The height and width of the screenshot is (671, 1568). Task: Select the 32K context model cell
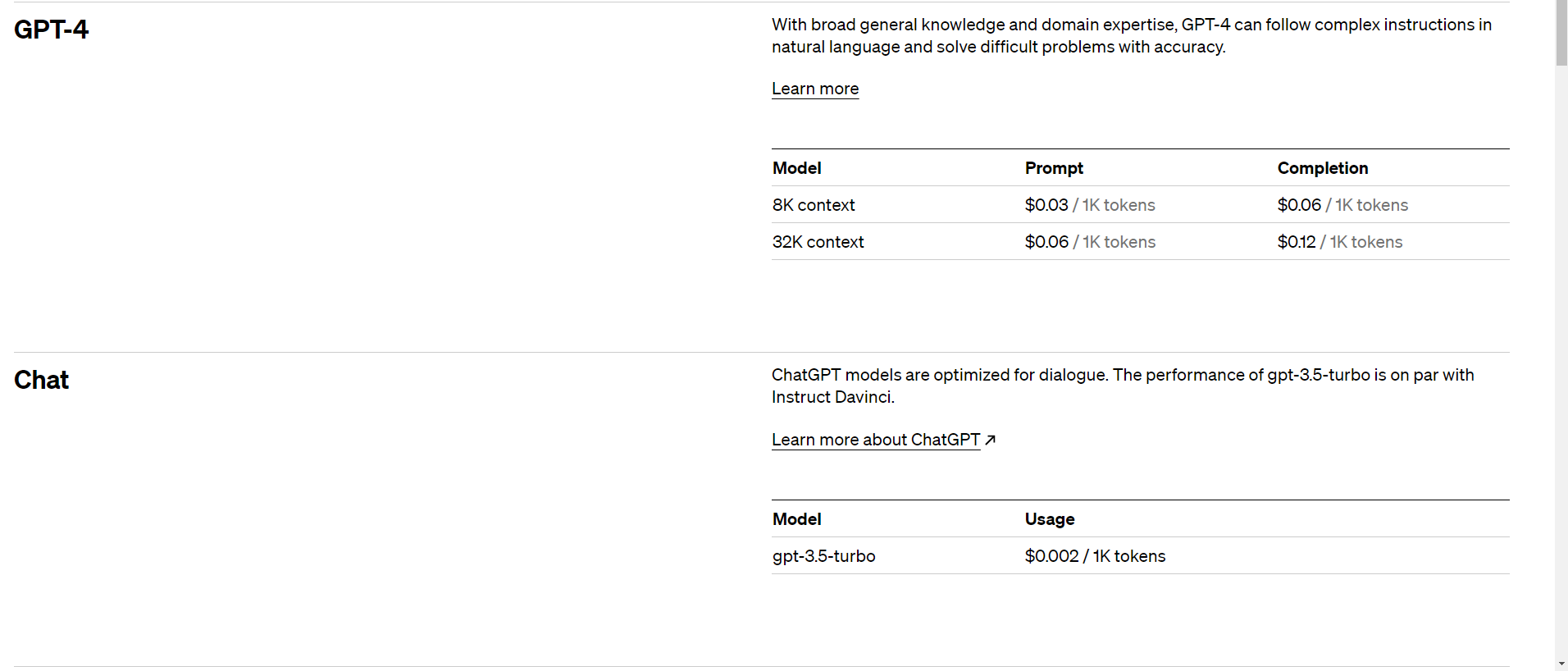tap(818, 242)
